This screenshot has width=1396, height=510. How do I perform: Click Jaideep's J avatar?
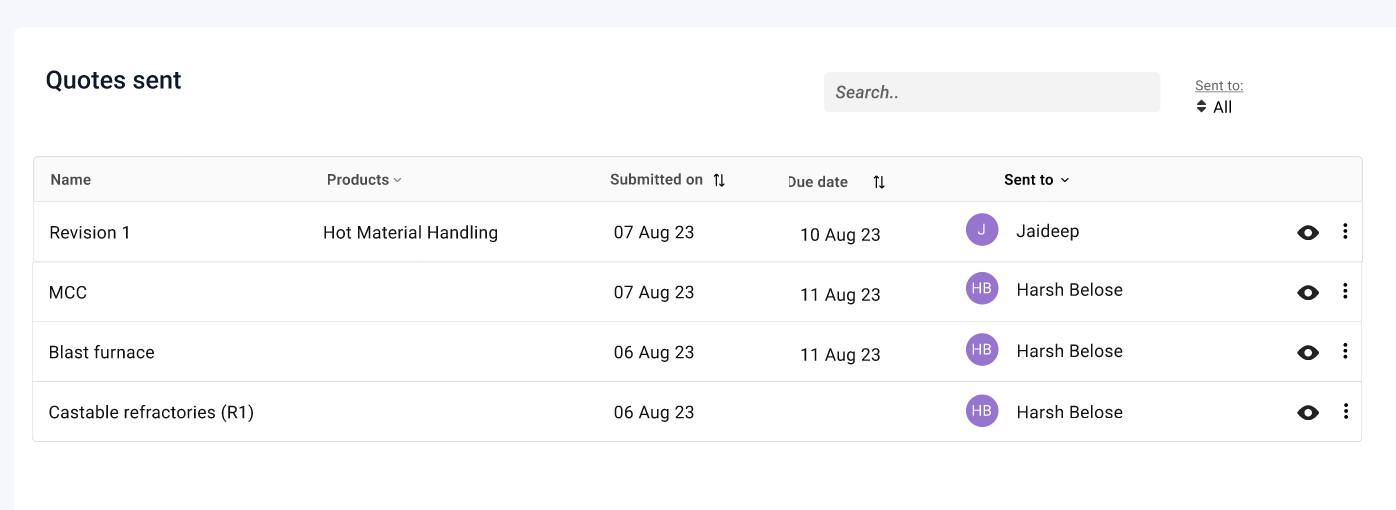pyautogui.click(x=982, y=230)
